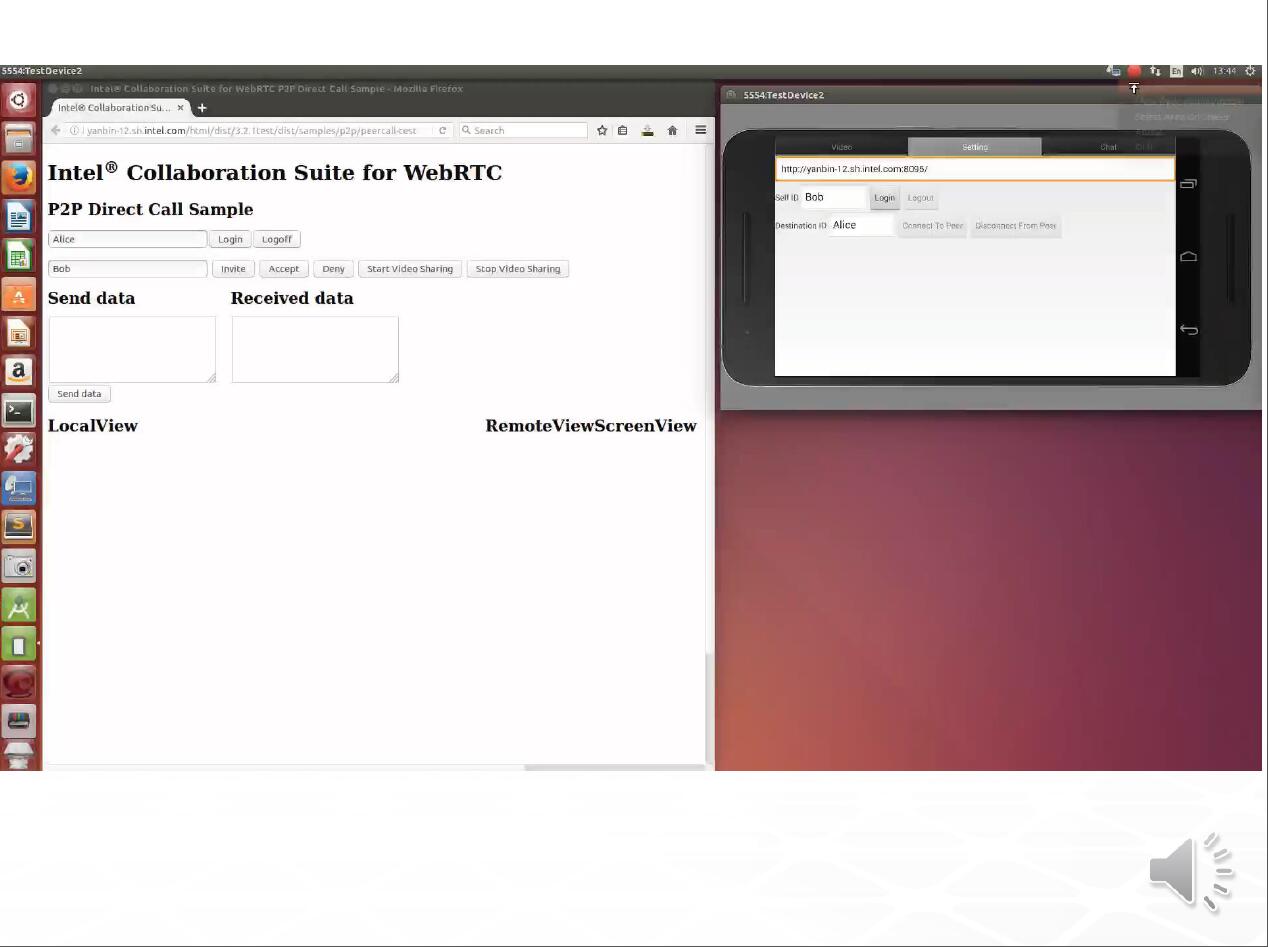
Task: Click into the Received data text area
Action: click(315, 349)
